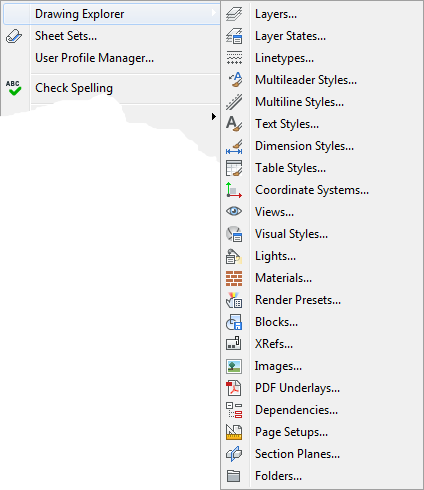Viewport: 424px width, 490px height.
Task: Click the Views eye icon
Action: pos(234,211)
